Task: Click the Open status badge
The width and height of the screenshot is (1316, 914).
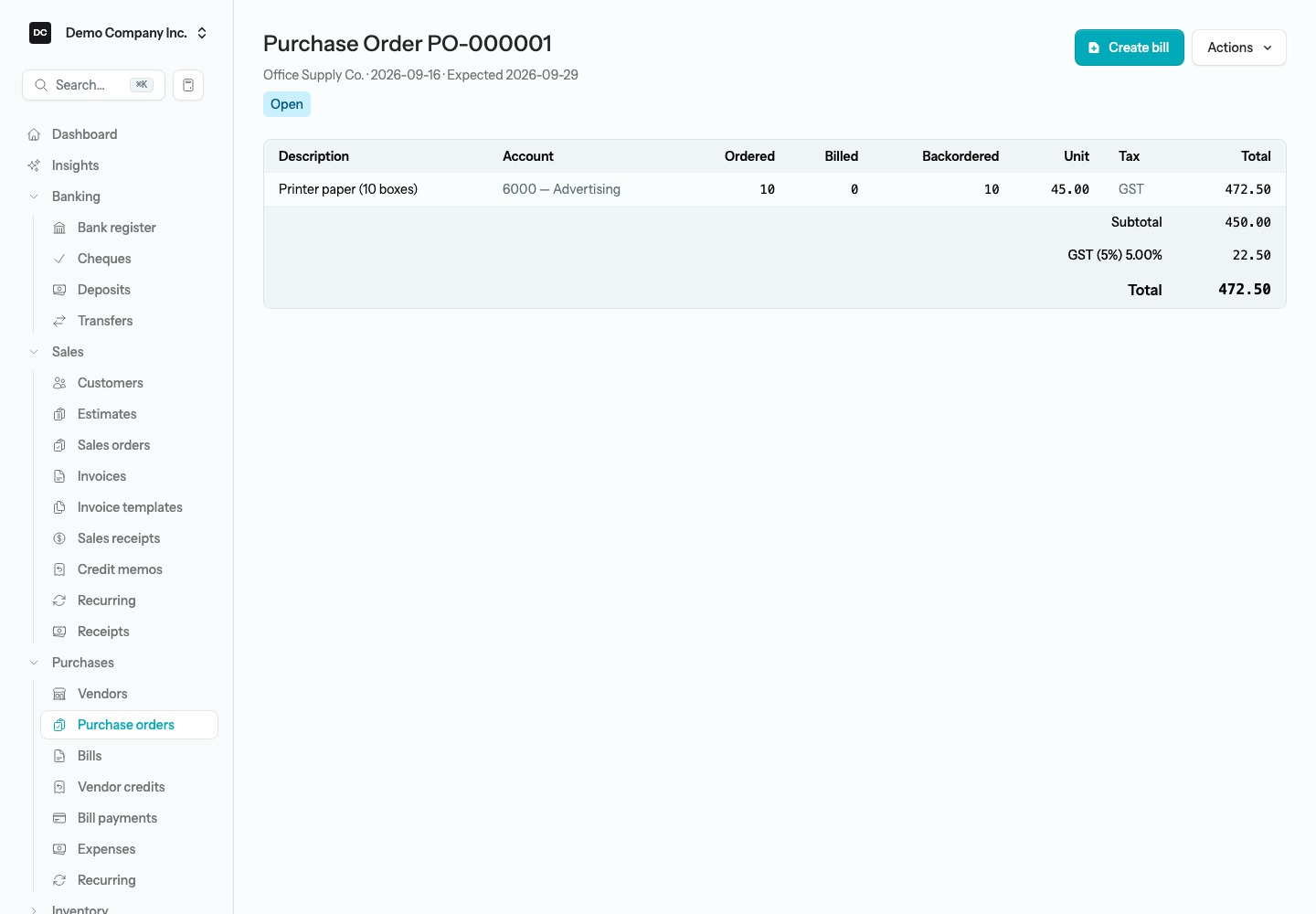Action: pos(287,104)
